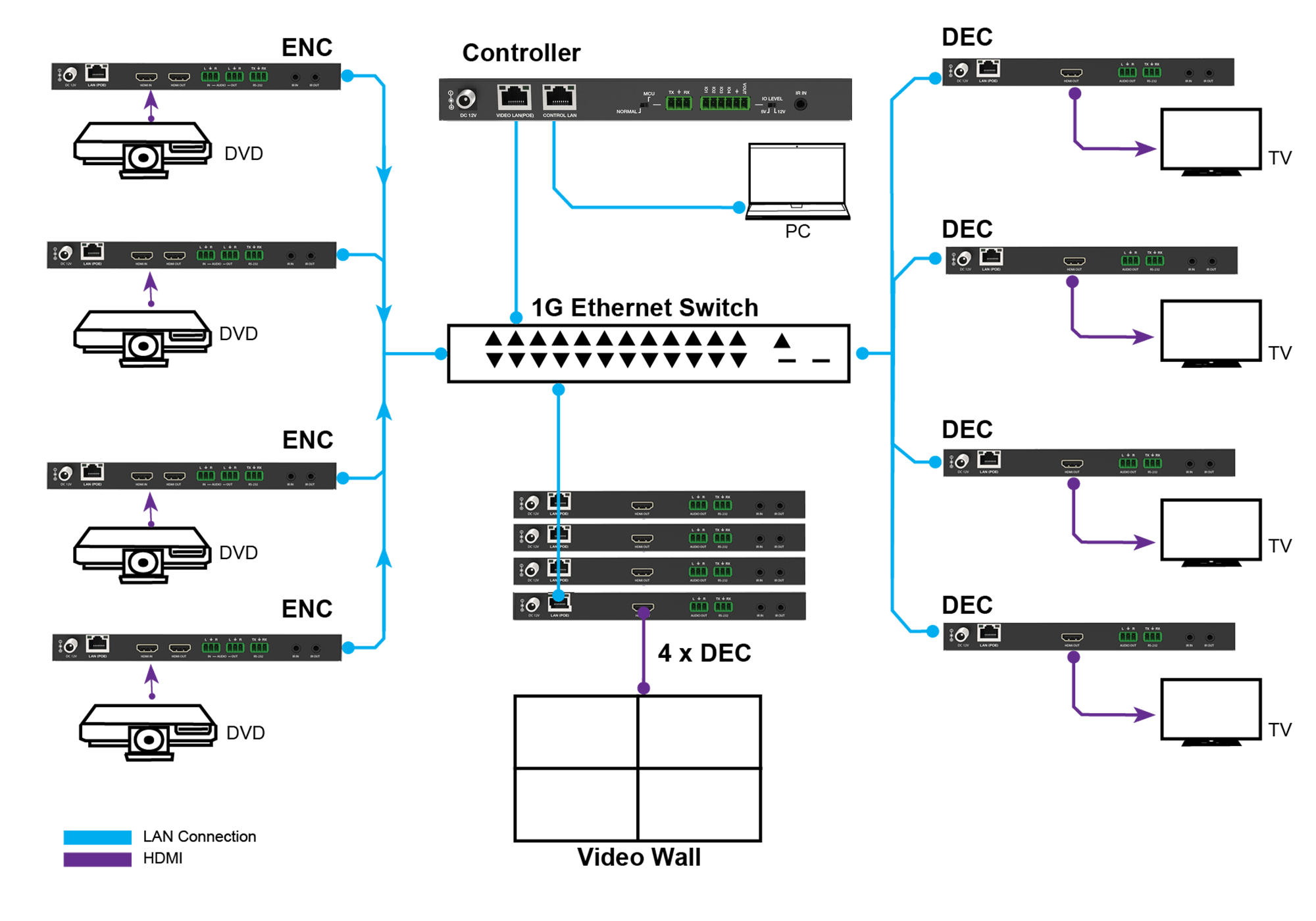This screenshot has width=1316, height=921.
Task: Toggle the MCU/NORMAL switch on the Controller
Action: (x=644, y=105)
